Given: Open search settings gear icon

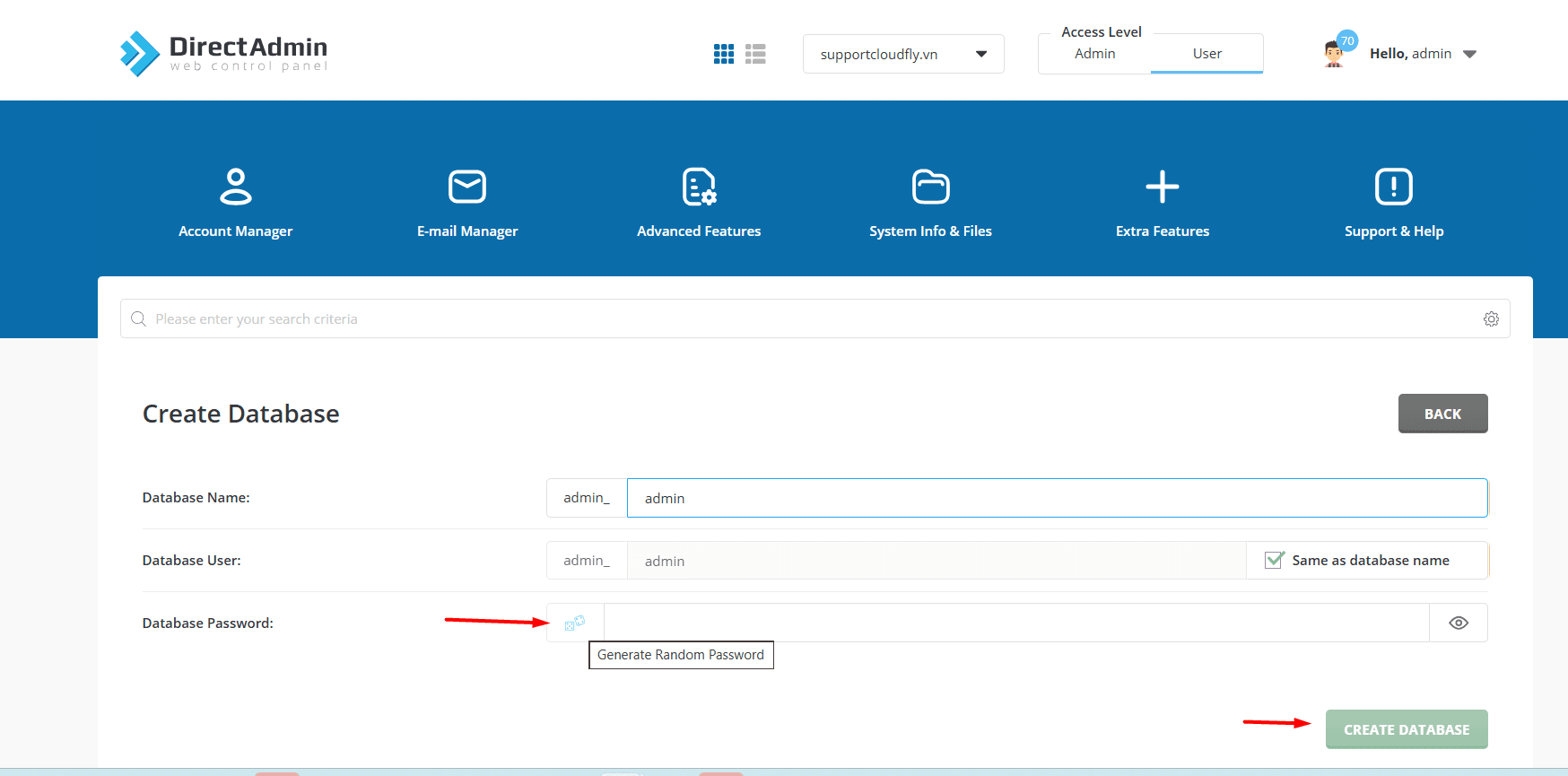Looking at the screenshot, I should [x=1491, y=319].
